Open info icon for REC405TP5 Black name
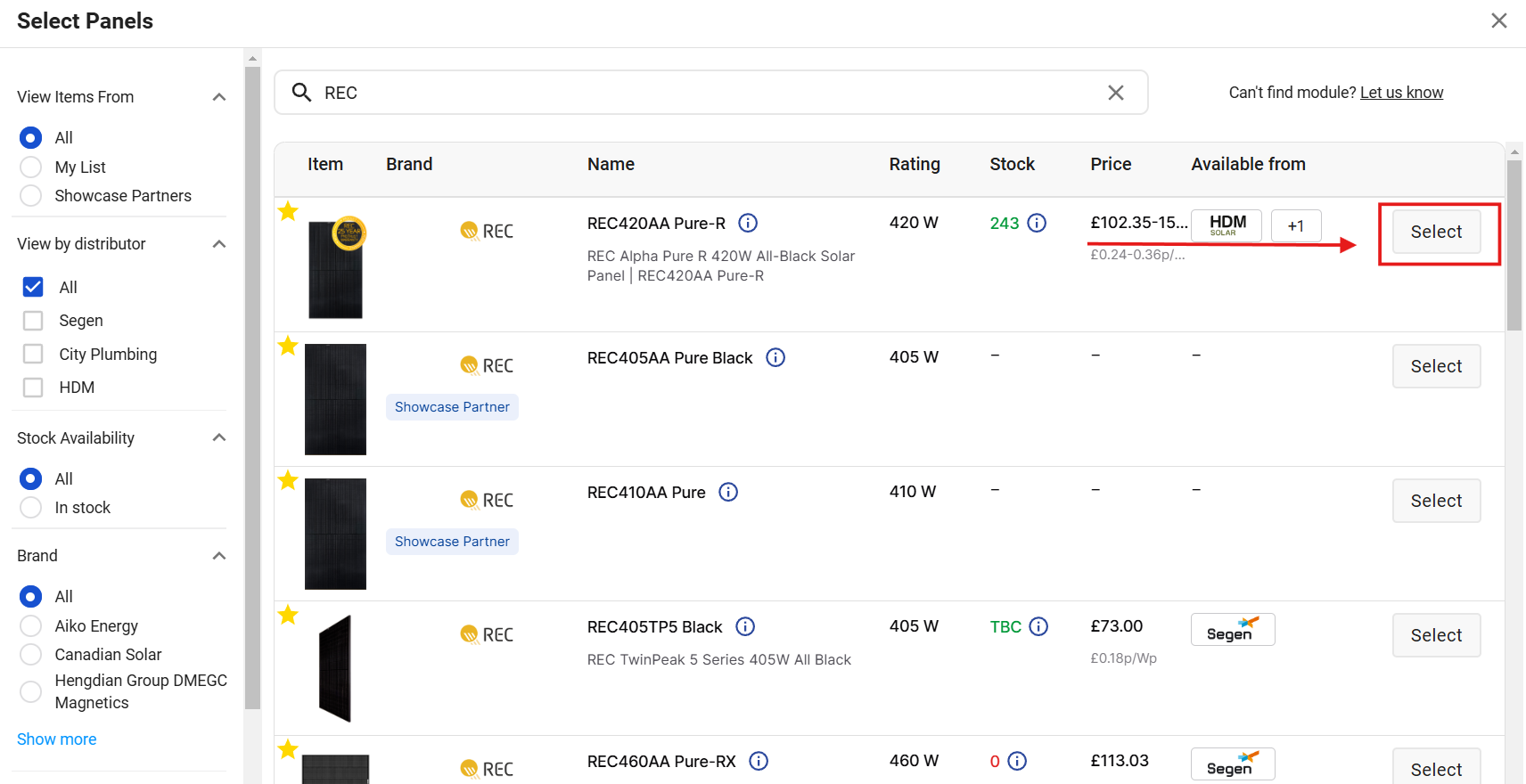1526x784 pixels. click(745, 626)
